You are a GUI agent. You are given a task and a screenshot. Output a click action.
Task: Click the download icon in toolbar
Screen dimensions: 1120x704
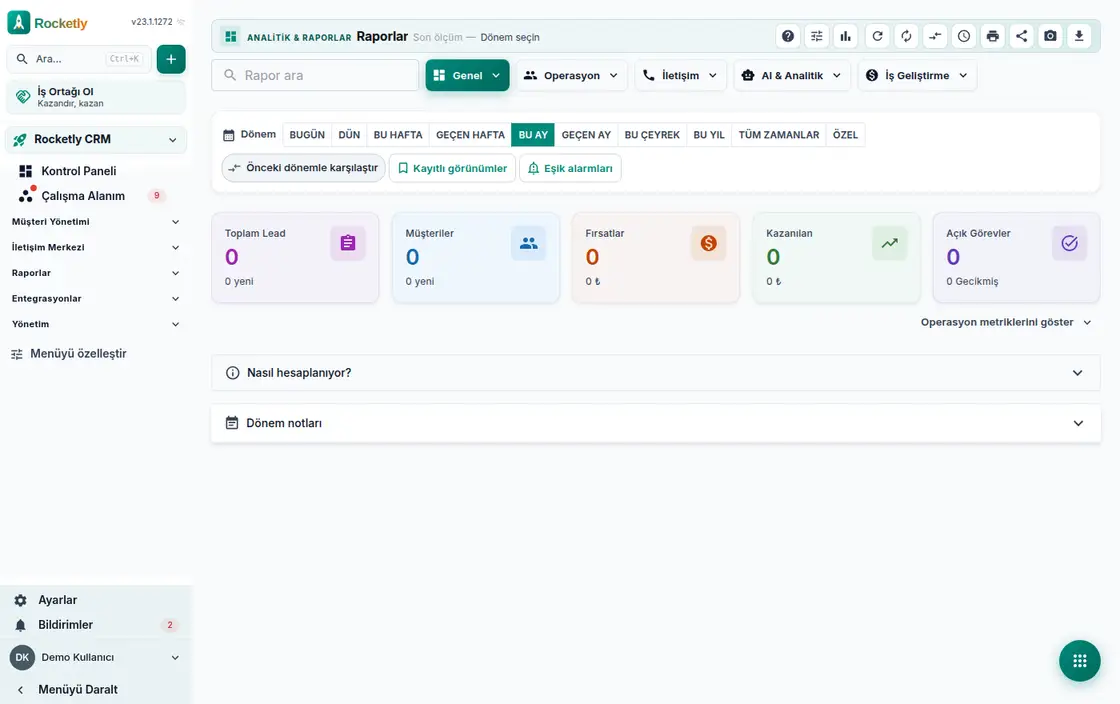1079,36
